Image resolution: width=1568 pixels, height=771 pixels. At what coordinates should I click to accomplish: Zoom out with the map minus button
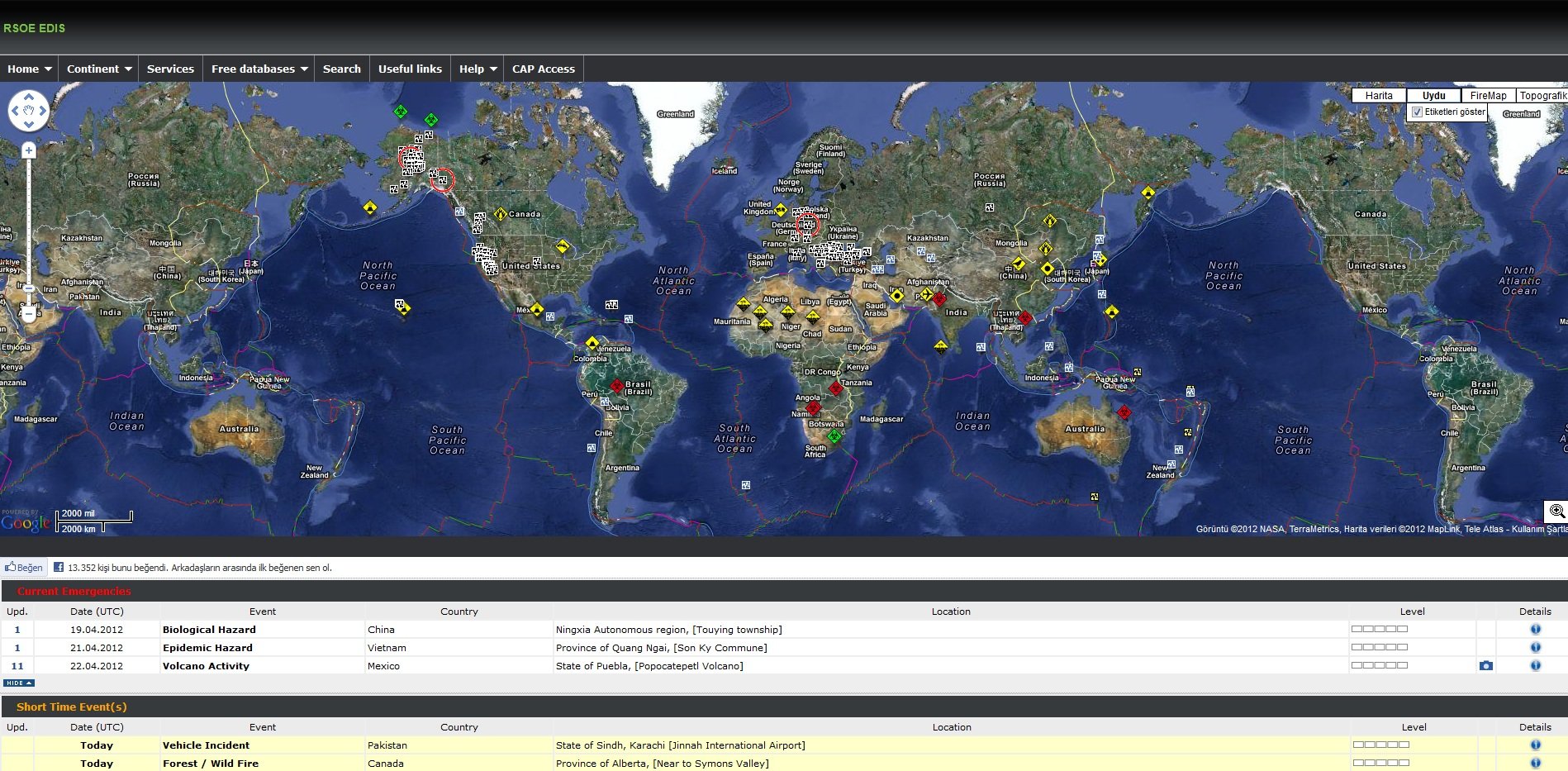[x=29, y=315]
